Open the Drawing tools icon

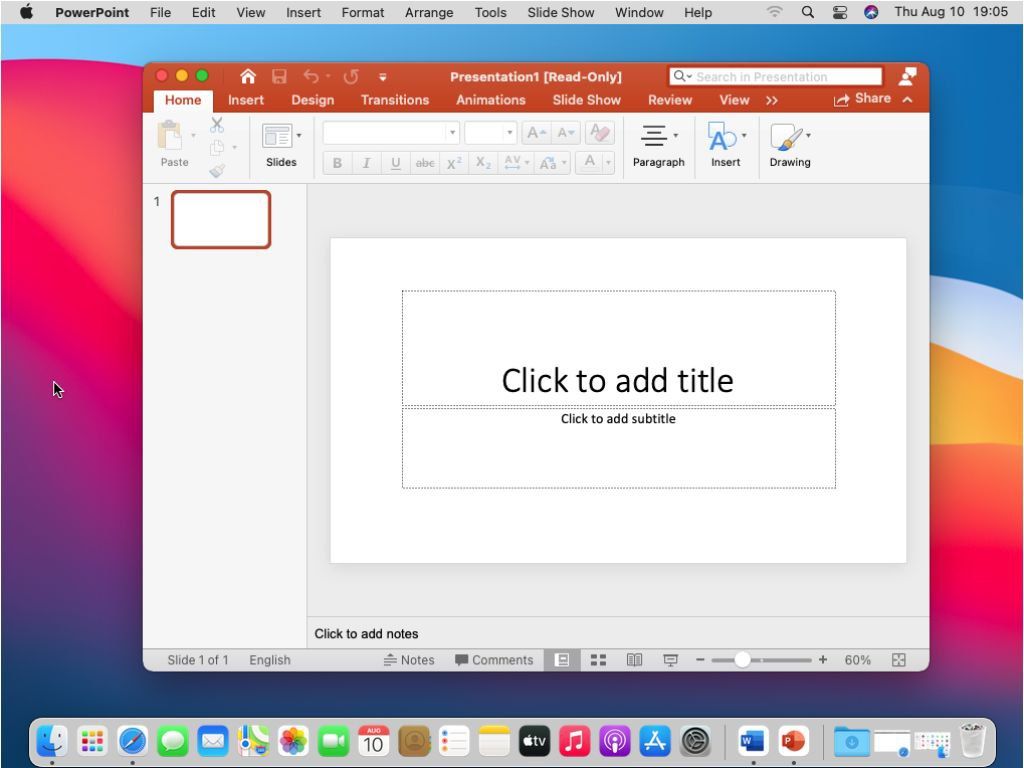(x=788, y=138)
